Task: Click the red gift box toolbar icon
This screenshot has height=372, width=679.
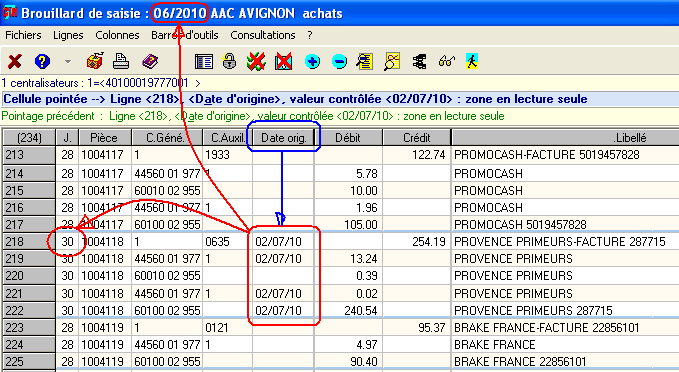Action: (94, 61)
